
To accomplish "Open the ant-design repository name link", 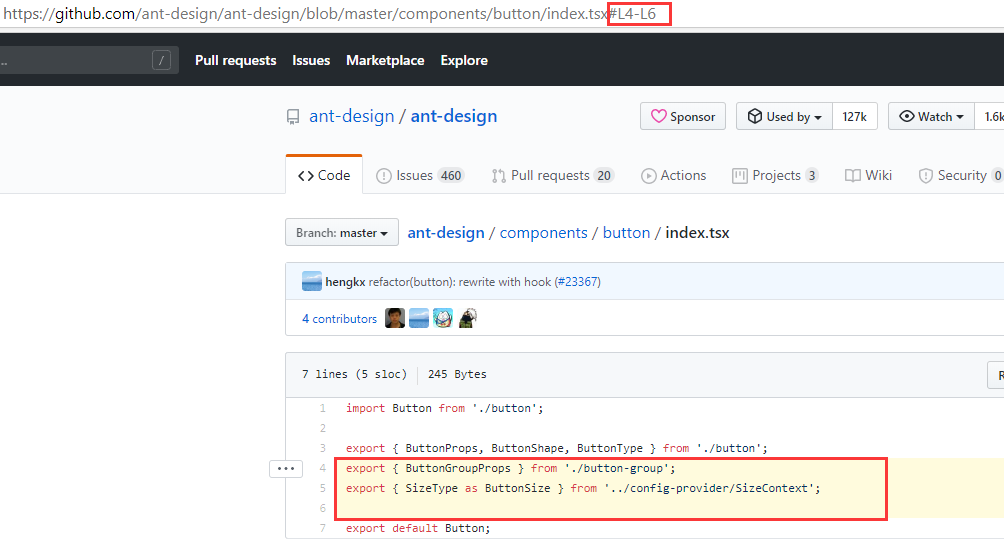I will (x=454, y=116).
